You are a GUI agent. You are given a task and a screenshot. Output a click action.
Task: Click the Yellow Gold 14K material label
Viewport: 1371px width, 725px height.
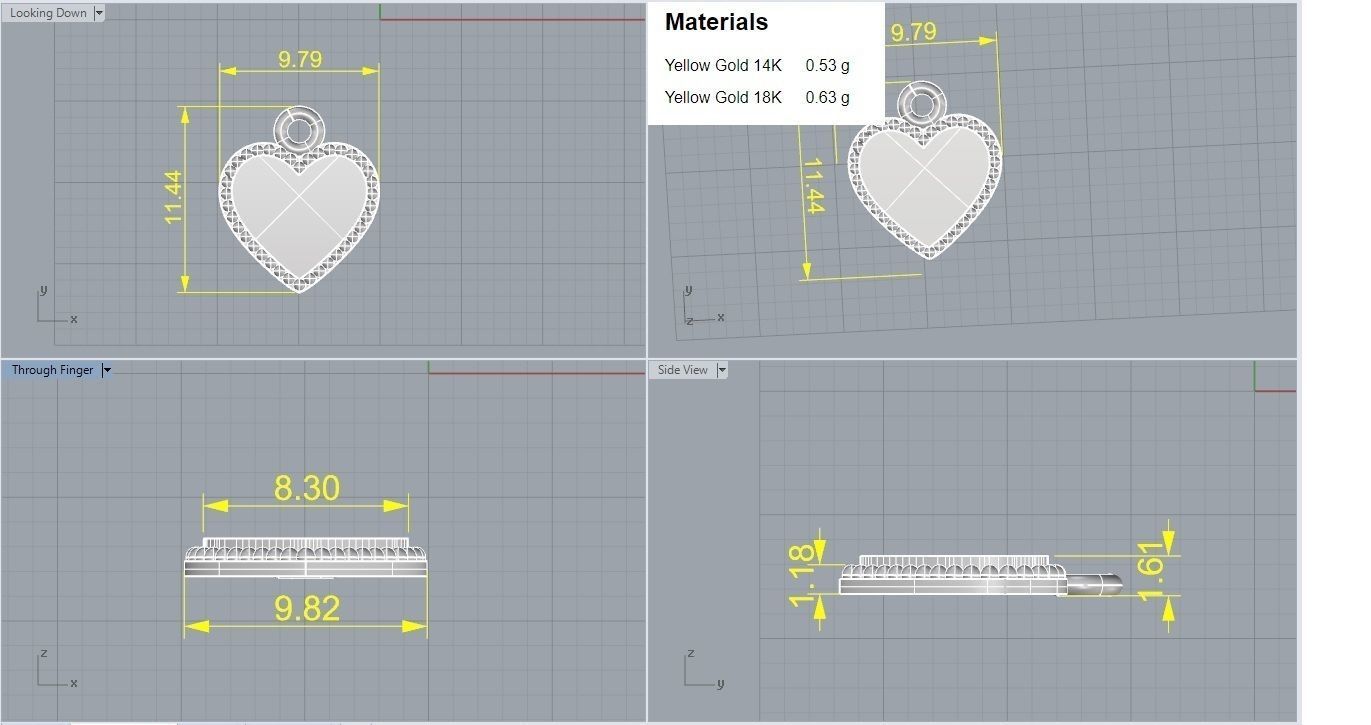click(723, 65)
